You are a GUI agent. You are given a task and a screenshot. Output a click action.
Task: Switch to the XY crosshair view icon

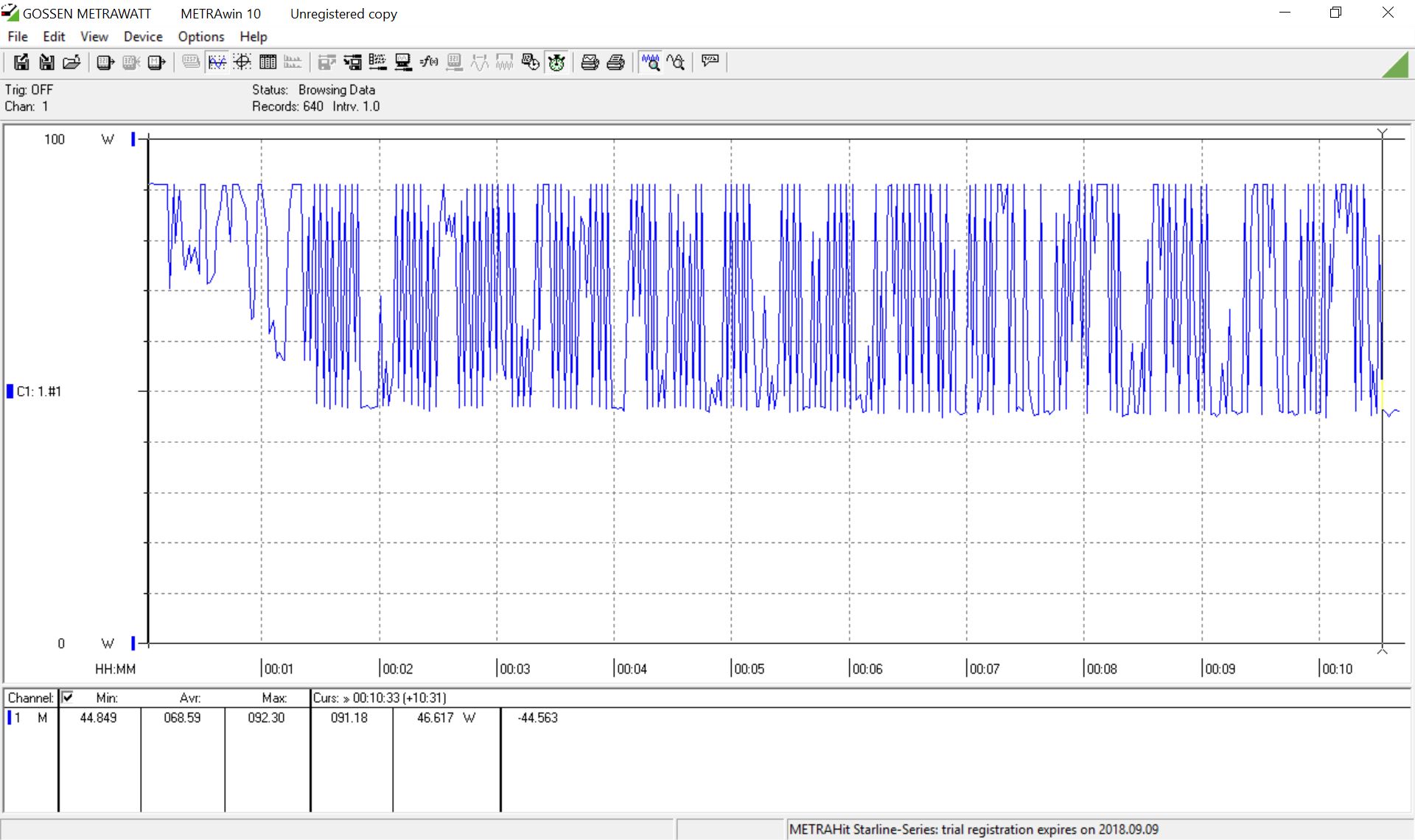coord(242,62)
